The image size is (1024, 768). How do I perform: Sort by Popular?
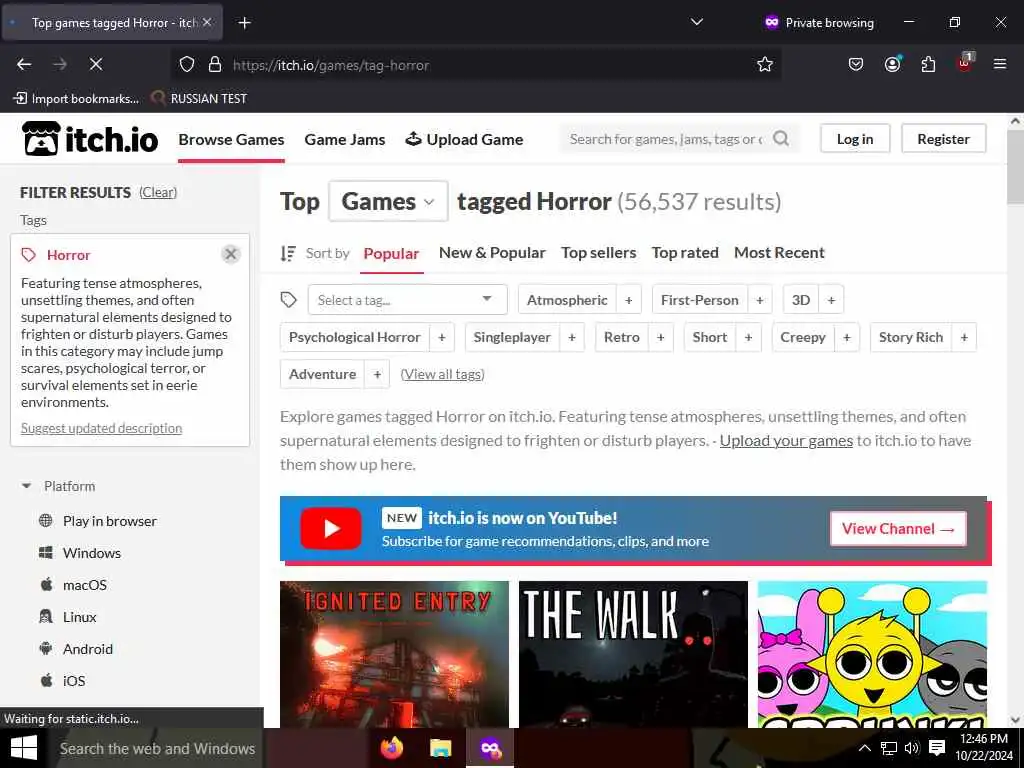tap(391, 253)
